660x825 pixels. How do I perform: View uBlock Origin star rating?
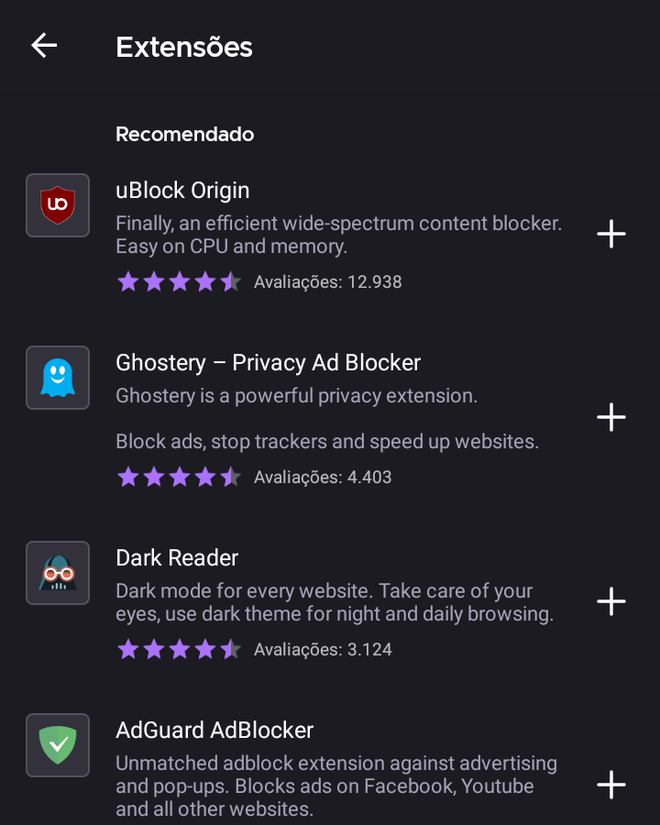point(179,282)
